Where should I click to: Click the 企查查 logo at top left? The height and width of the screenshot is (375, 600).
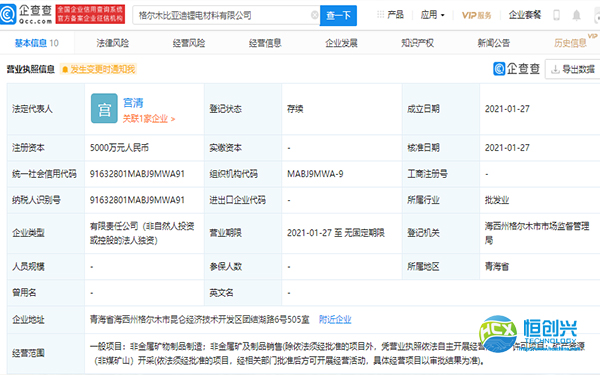point(26,14)
